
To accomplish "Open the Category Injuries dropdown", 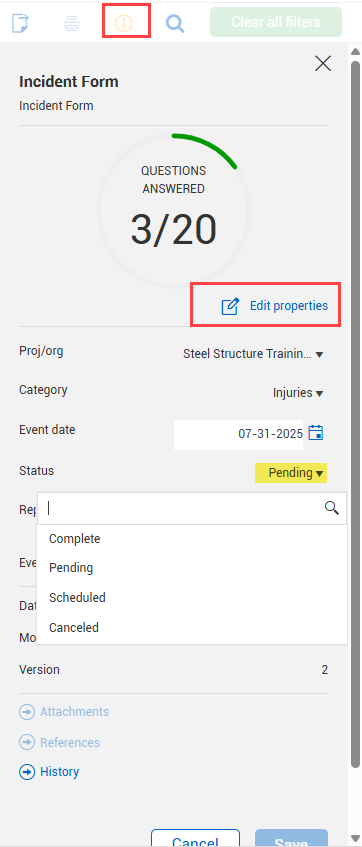I will pos(298,393).
